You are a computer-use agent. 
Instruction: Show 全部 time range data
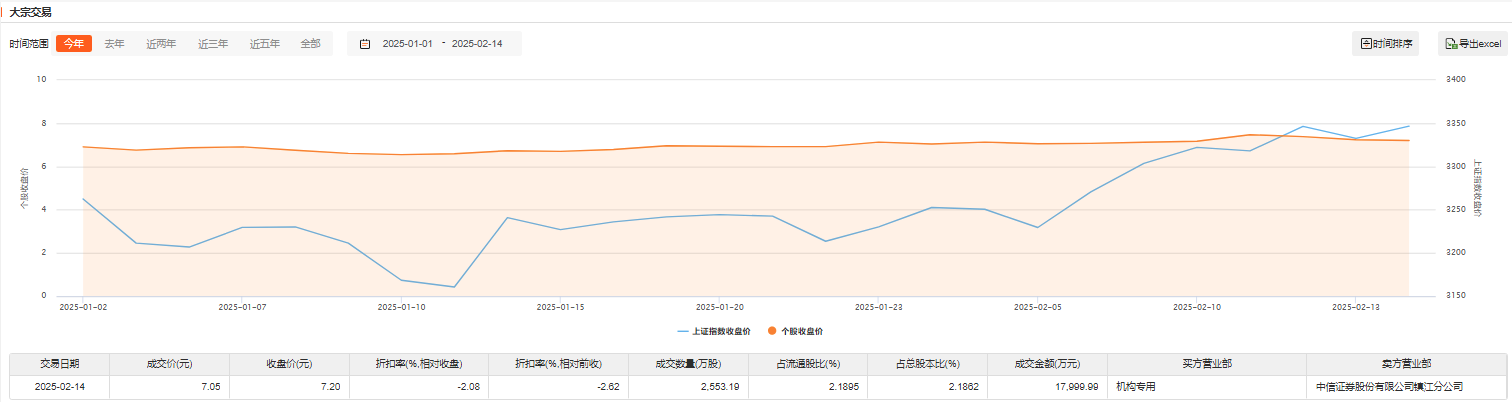[311, 44]
